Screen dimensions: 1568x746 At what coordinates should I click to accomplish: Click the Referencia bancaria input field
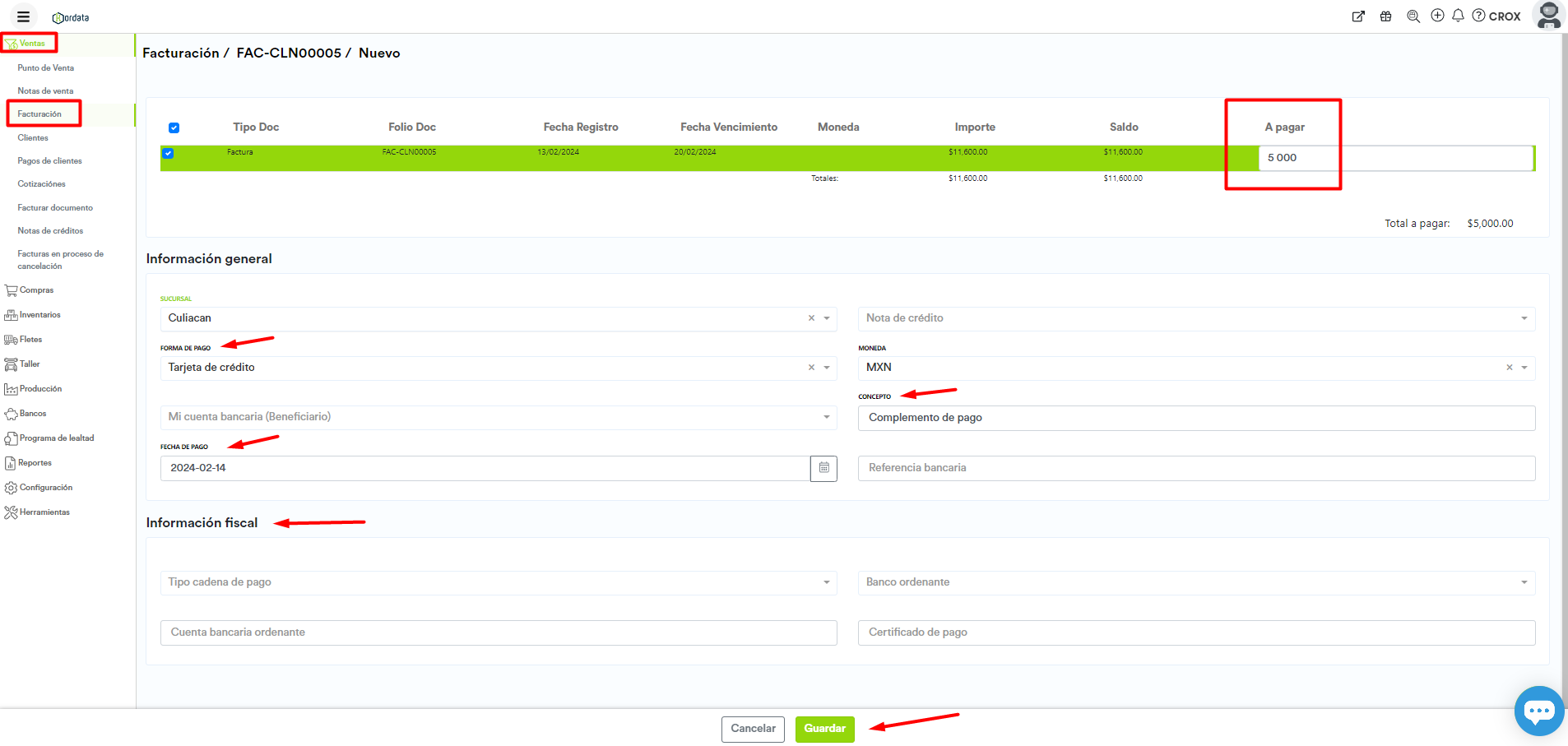(x=1195, y=468)
